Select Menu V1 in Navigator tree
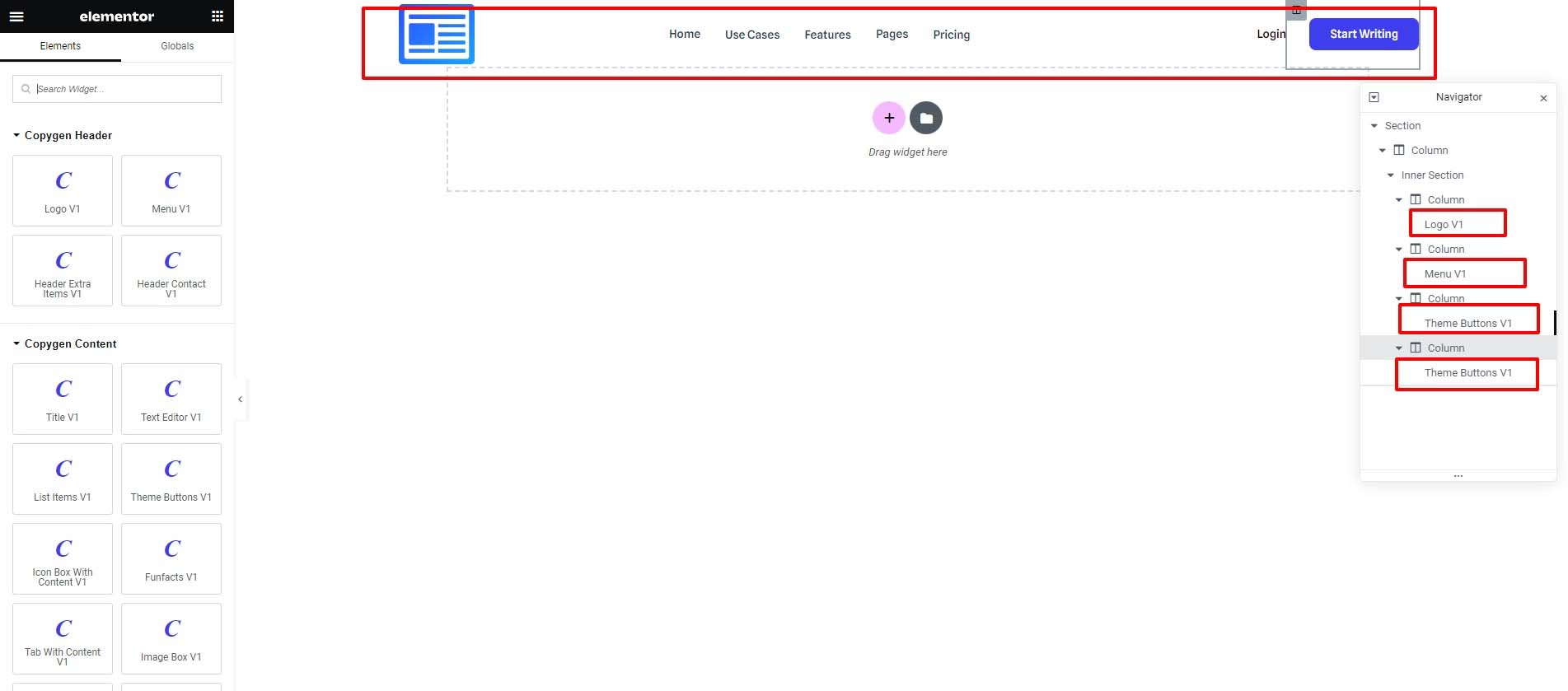The image size is (1568, 691). point(1445,274)
